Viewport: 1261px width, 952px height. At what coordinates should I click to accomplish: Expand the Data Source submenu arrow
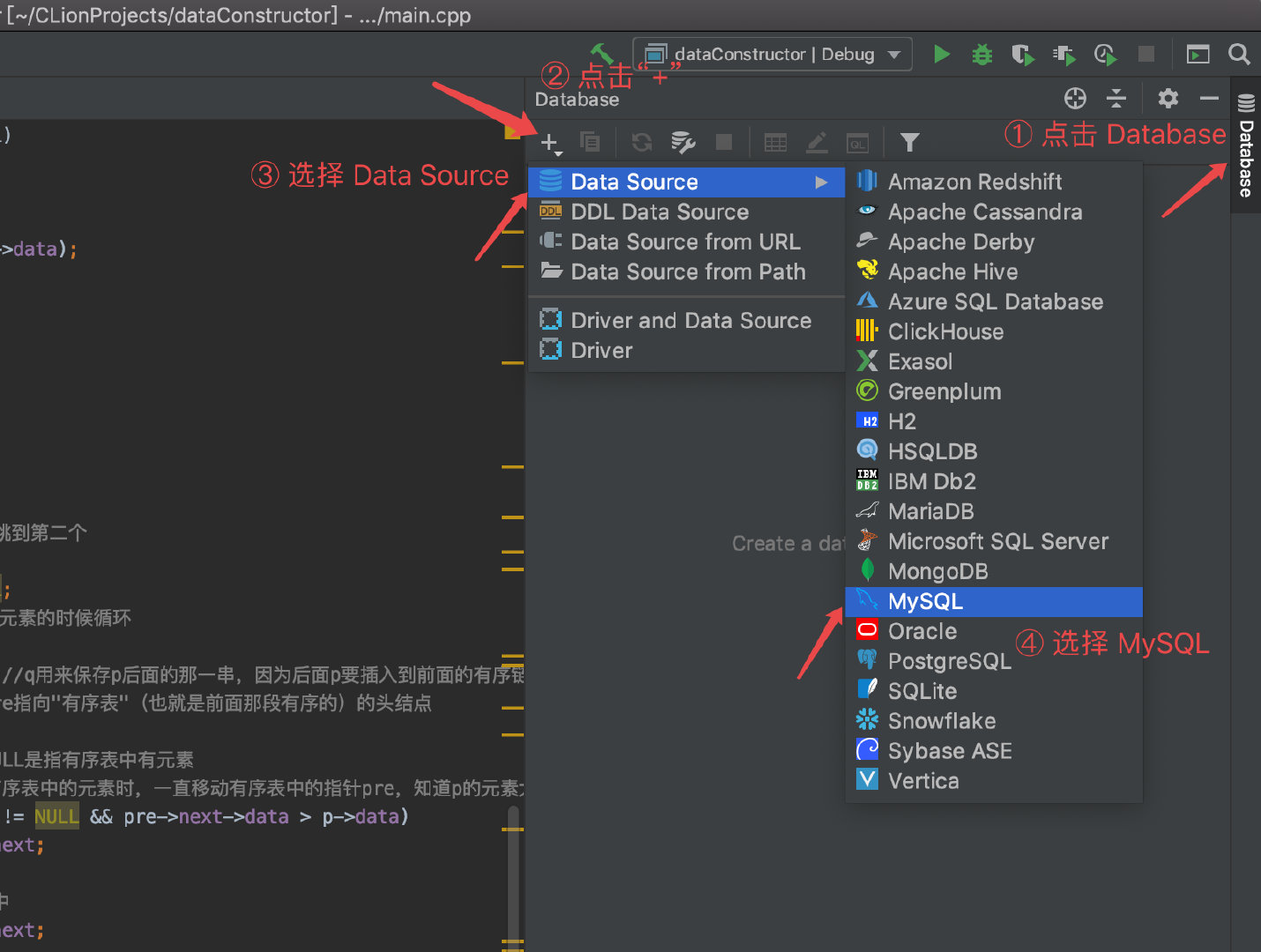(x=822, y=182)
